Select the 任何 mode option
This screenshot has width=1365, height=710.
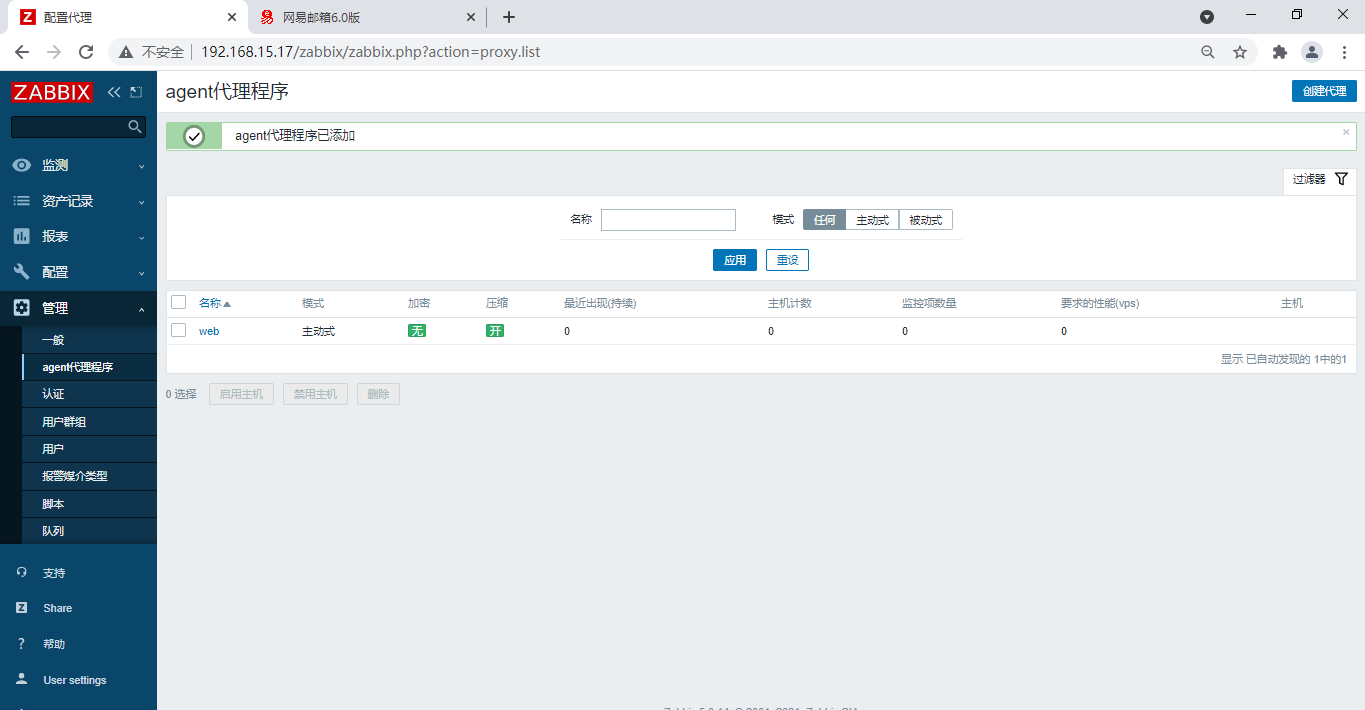coord(824,220)
